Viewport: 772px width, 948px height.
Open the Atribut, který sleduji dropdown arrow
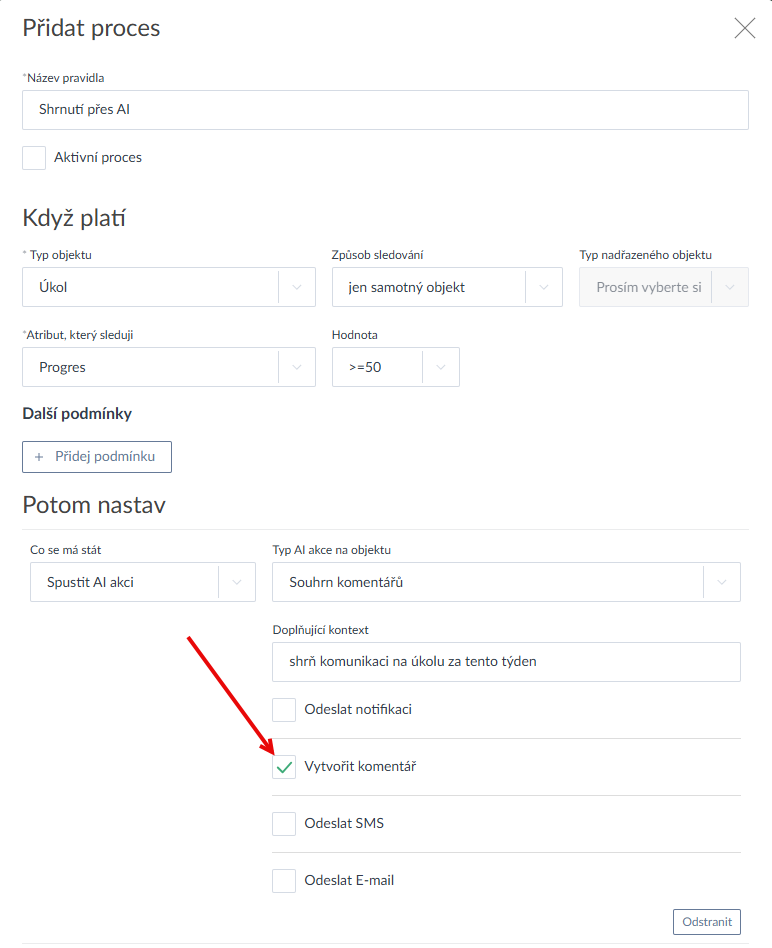[x=297, y=367]
